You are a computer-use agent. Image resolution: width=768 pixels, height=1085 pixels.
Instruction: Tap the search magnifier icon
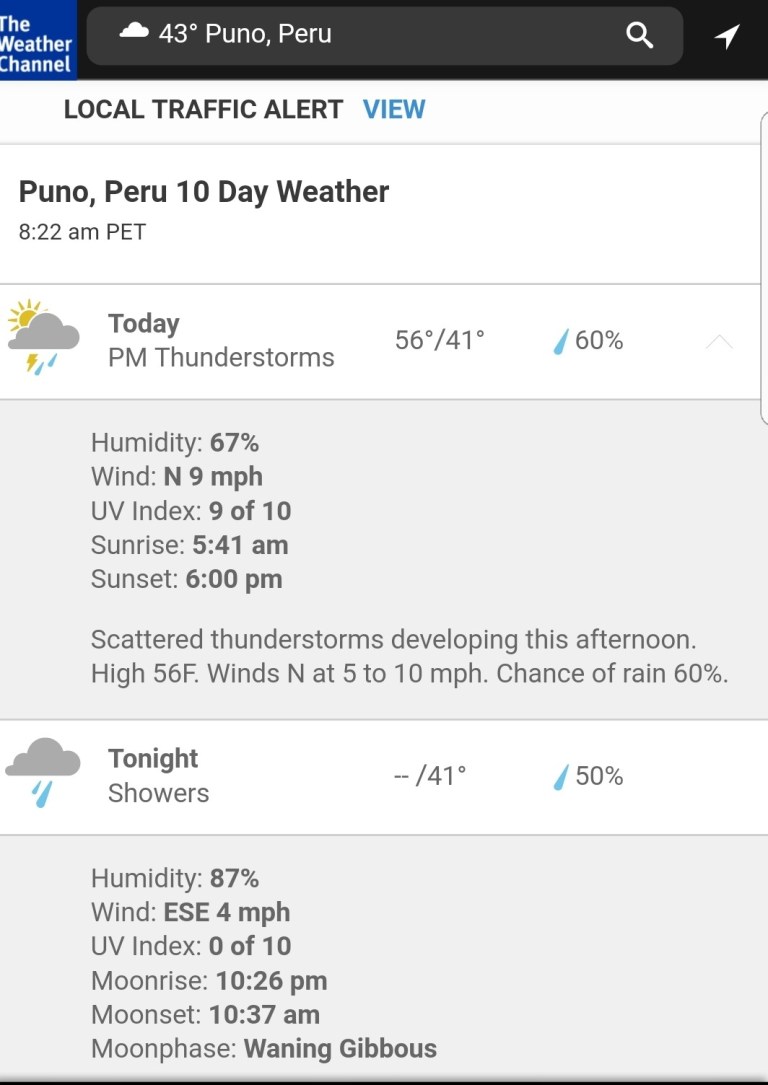[x=639, y=36]
